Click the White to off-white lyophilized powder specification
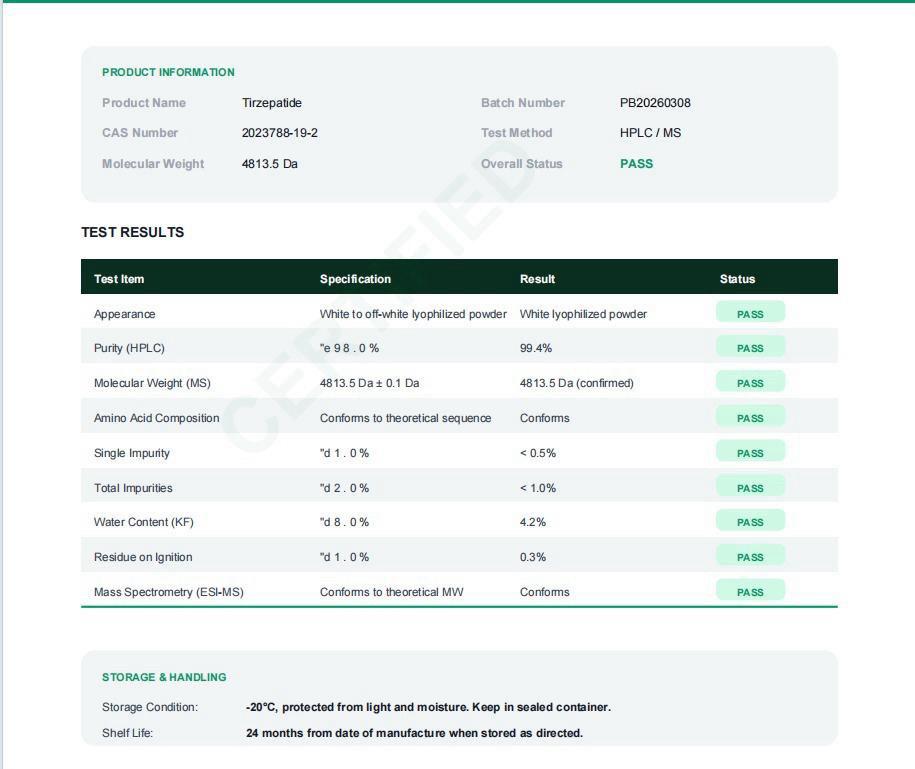This screenshot has width=915, height=769. 413,314
